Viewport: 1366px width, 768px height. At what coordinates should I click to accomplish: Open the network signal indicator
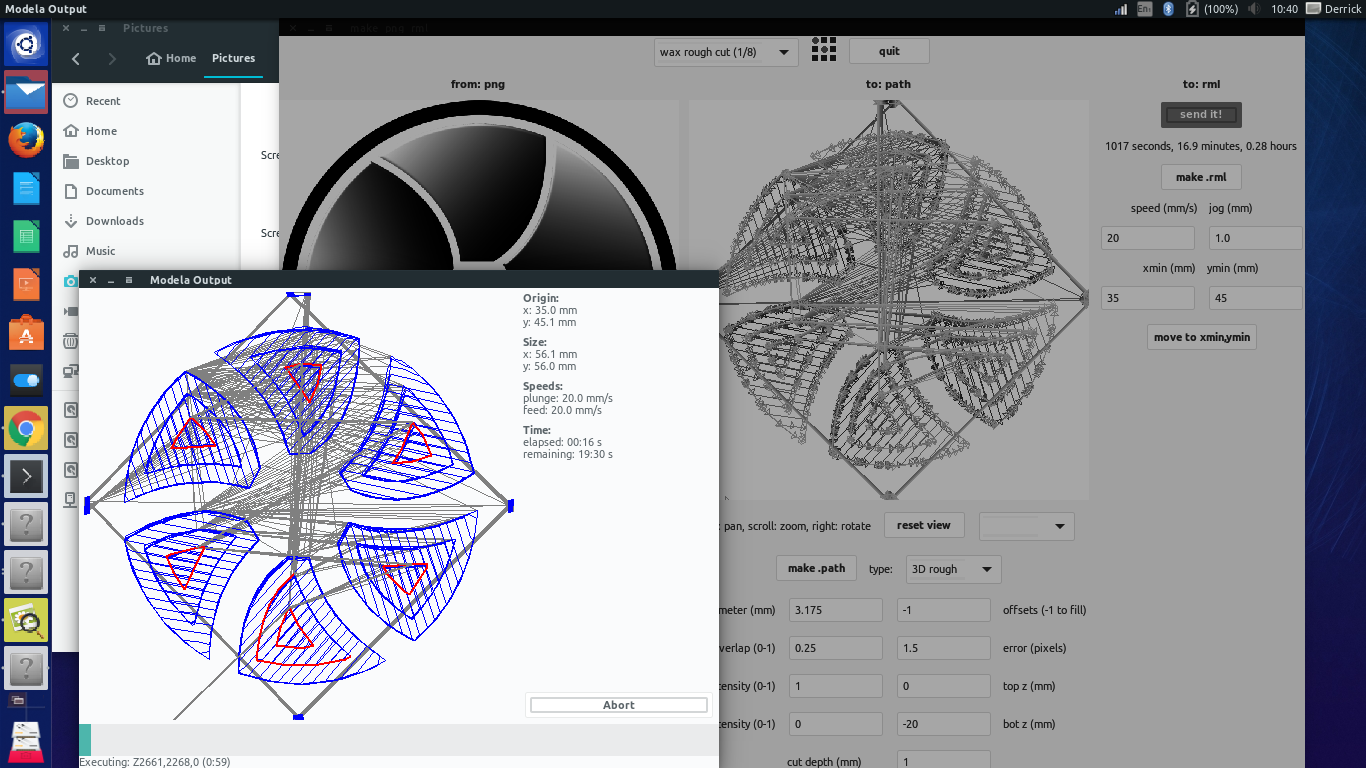1121,9
